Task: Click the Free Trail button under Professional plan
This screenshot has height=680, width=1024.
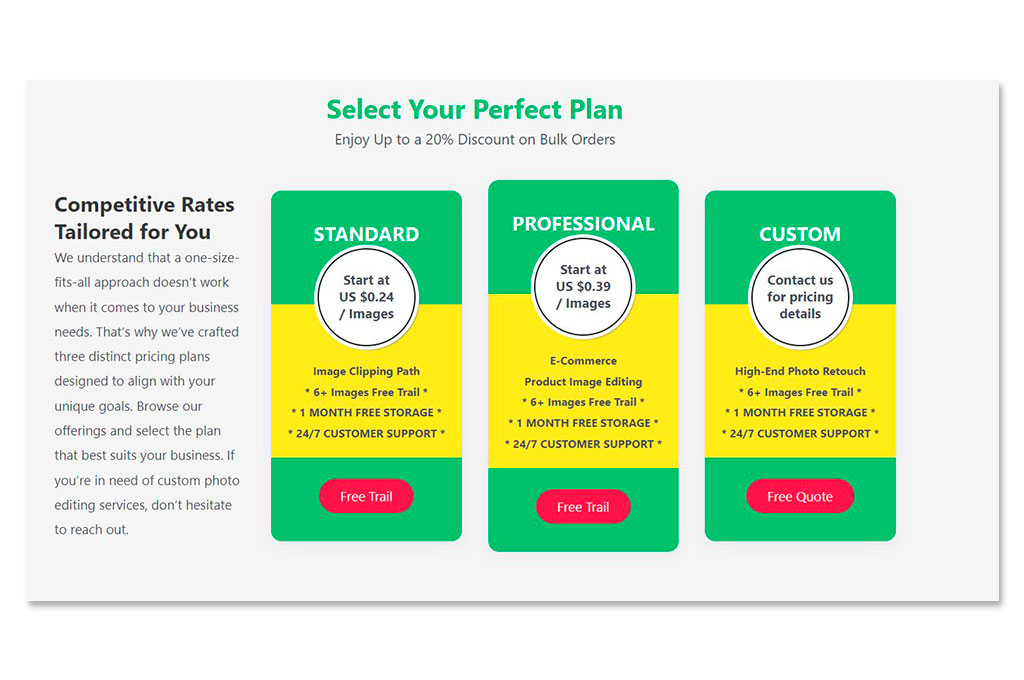Action: coord(583,506)
